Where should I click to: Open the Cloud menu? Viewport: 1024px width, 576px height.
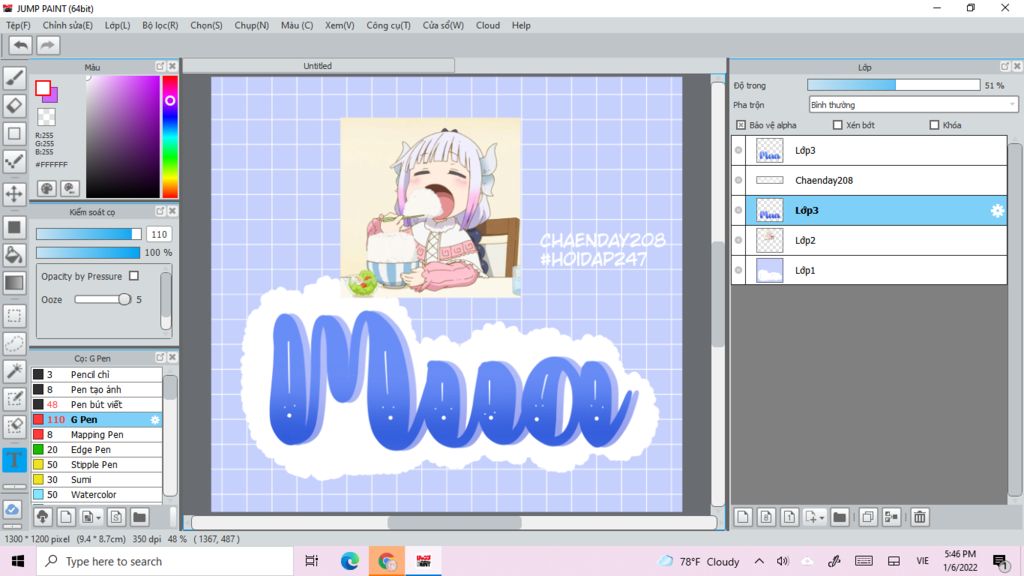pos(488,25)
